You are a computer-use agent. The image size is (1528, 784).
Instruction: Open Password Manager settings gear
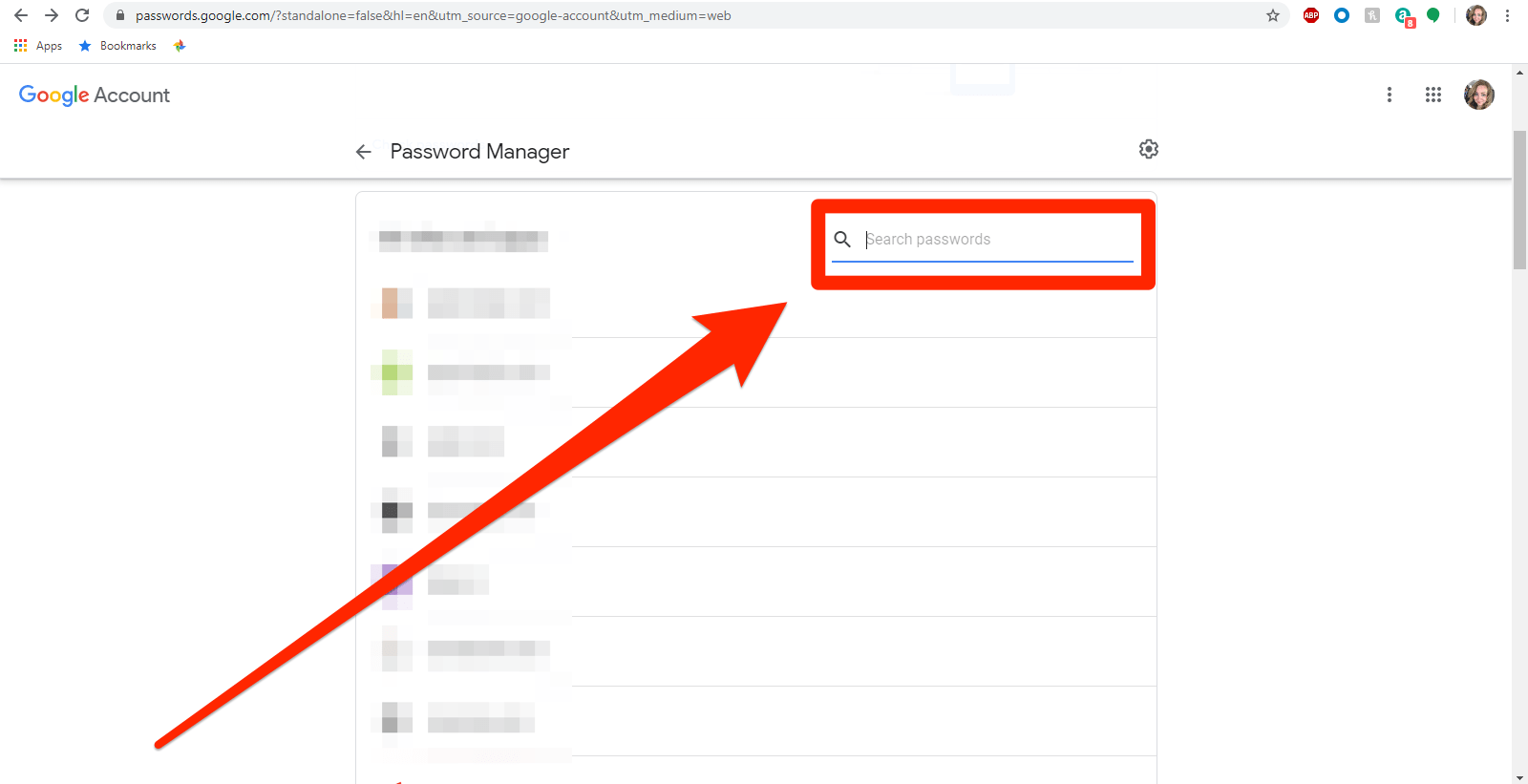click(x=1148, y=149)
